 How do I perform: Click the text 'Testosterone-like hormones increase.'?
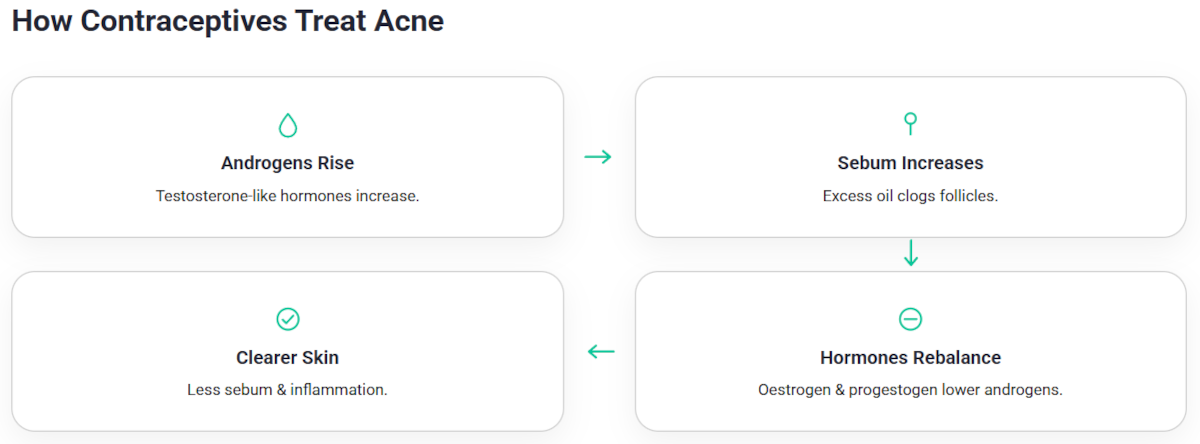[x=288, y=196]
